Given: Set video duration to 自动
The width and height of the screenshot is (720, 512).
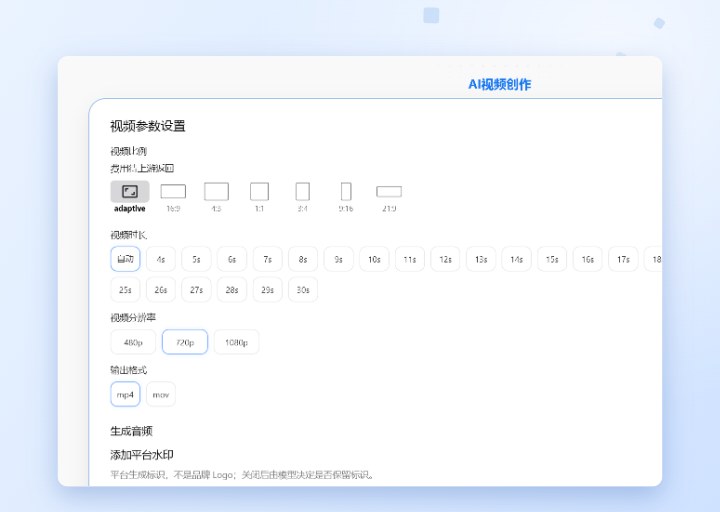Looking at the screenshot, I should [x=125, y=259].
